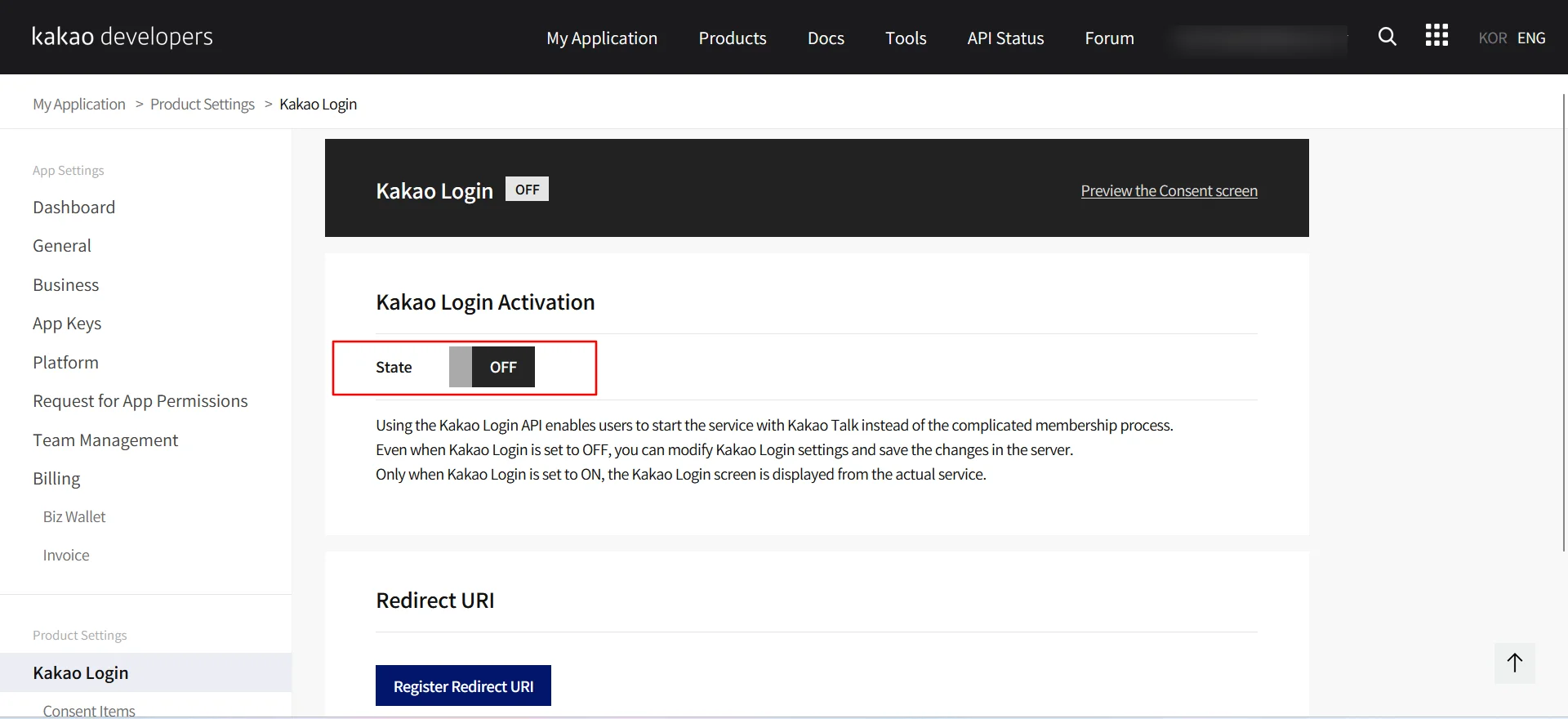The height and width of the screenshot is (719, 1568).
Task: Open Biz Wallet sub-item
Action: click(74, 516)
